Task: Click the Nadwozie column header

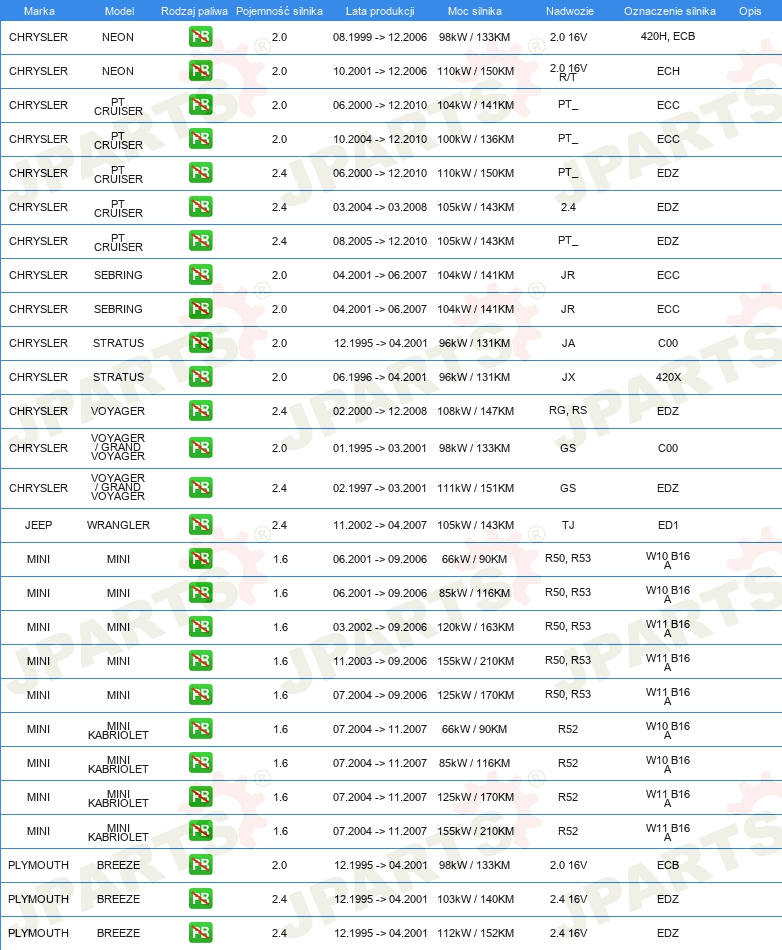Action: coord(569,11)
